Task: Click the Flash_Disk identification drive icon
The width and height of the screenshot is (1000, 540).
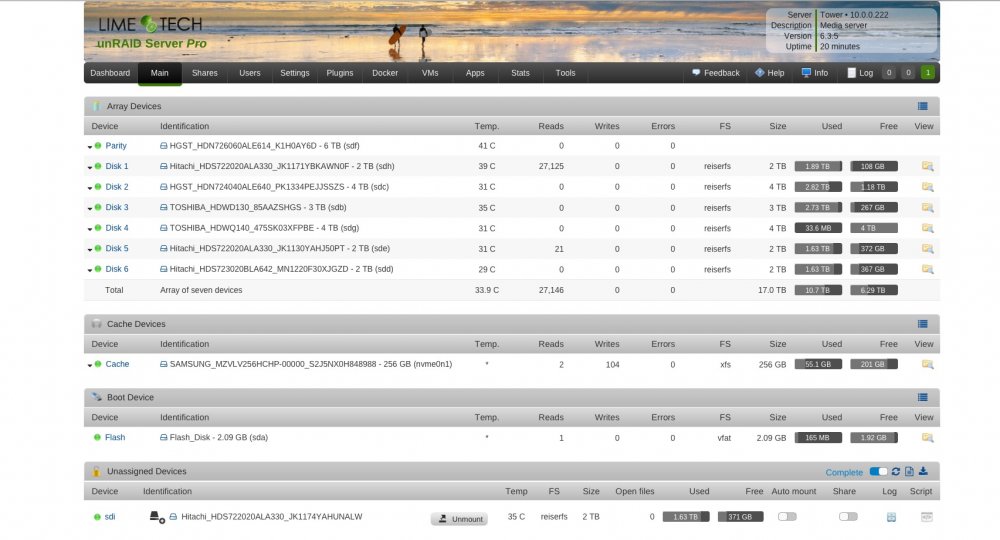Action: click(x=163, y=437)
